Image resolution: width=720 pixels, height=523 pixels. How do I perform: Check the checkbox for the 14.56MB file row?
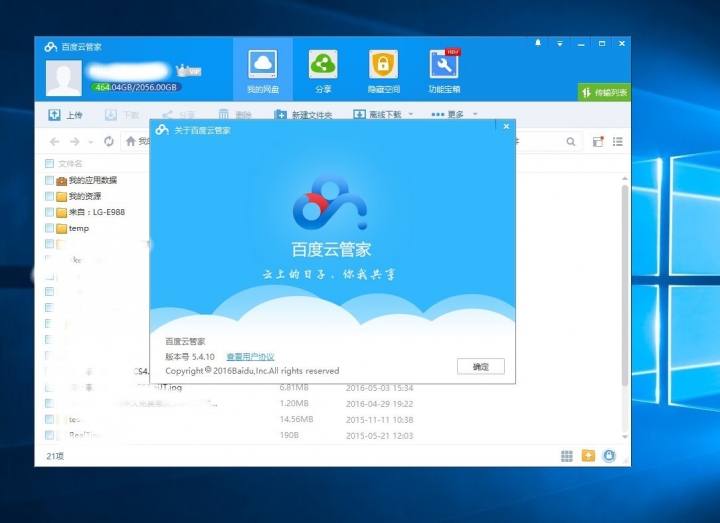[50, 419]
